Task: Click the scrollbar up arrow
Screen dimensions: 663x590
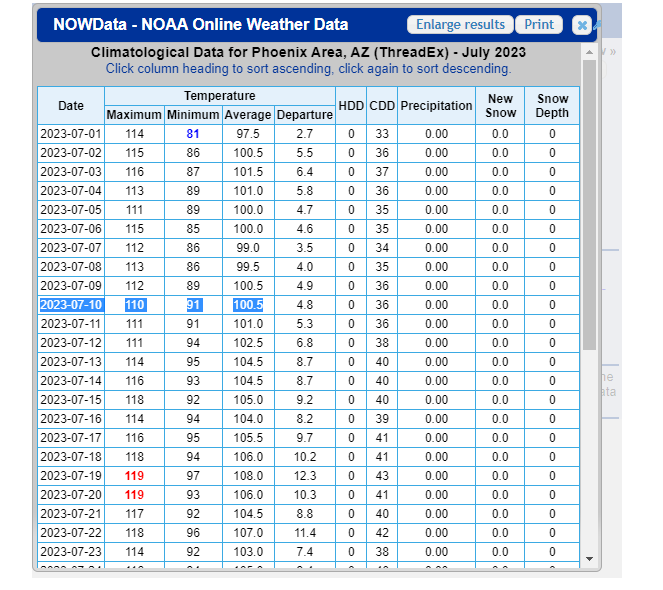Action: (589, 51)
